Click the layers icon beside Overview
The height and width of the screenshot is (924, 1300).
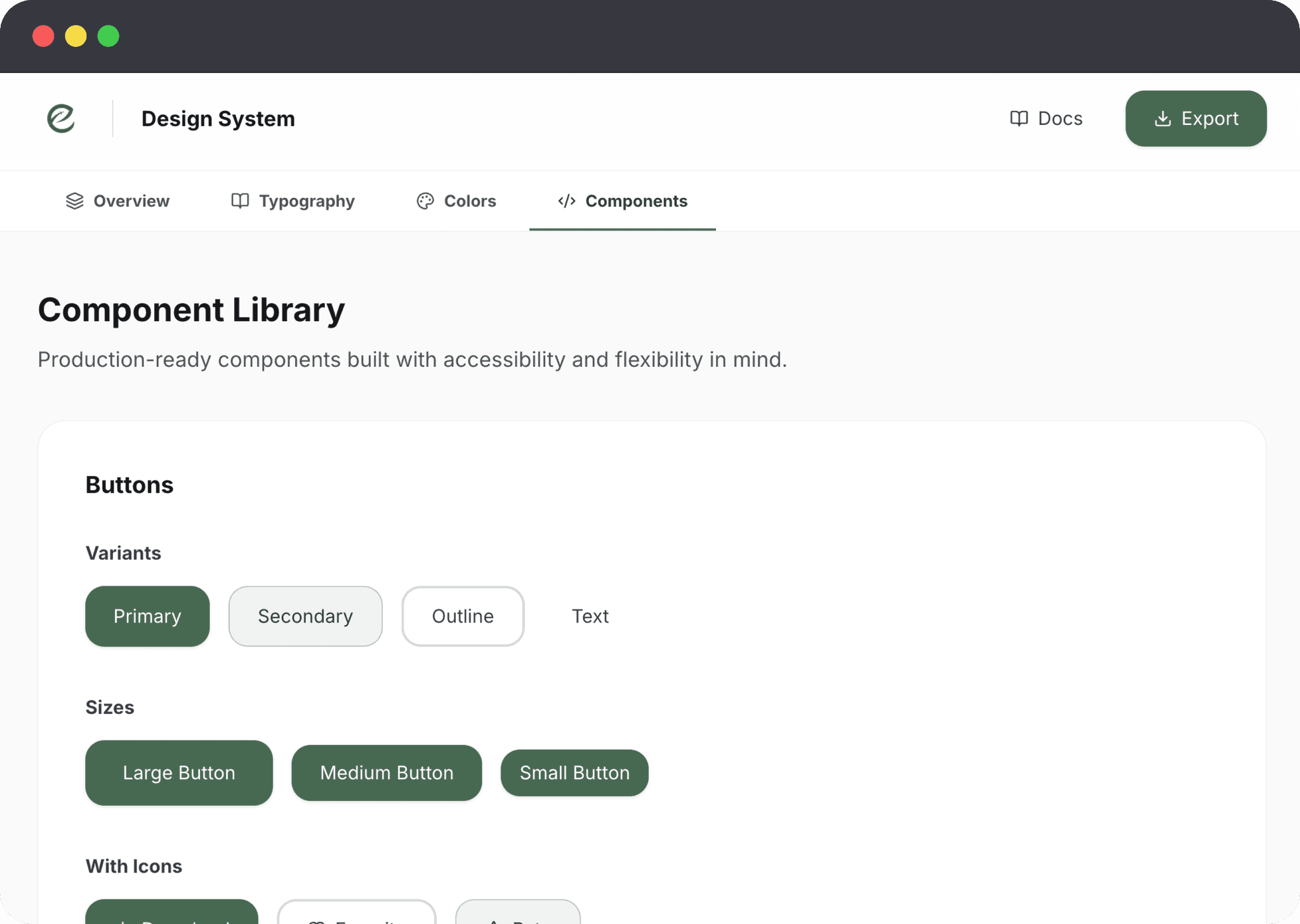click(75, 201)
